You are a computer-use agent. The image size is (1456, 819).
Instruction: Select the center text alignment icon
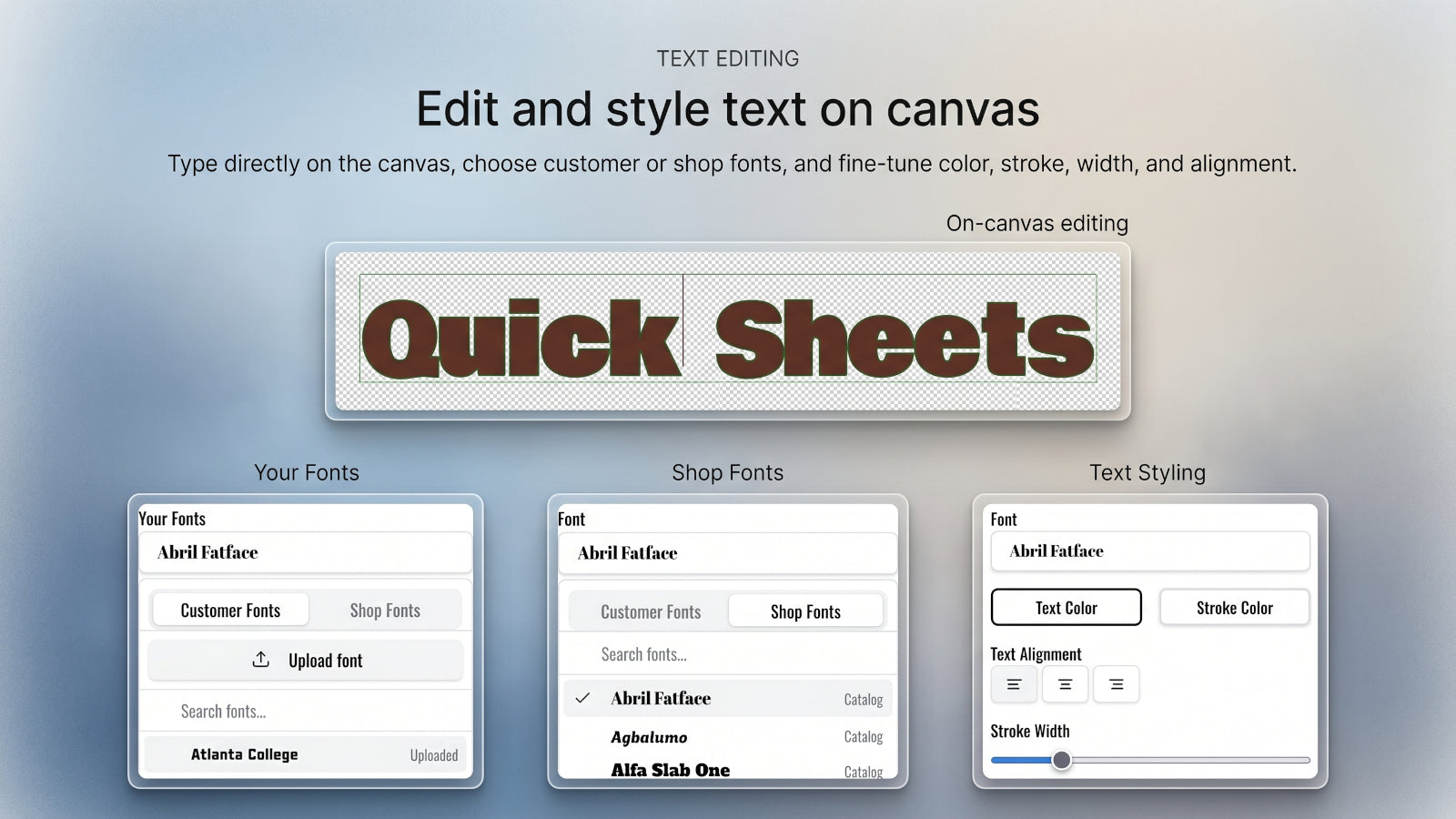pyautogui.click(x=1065, y=684)
